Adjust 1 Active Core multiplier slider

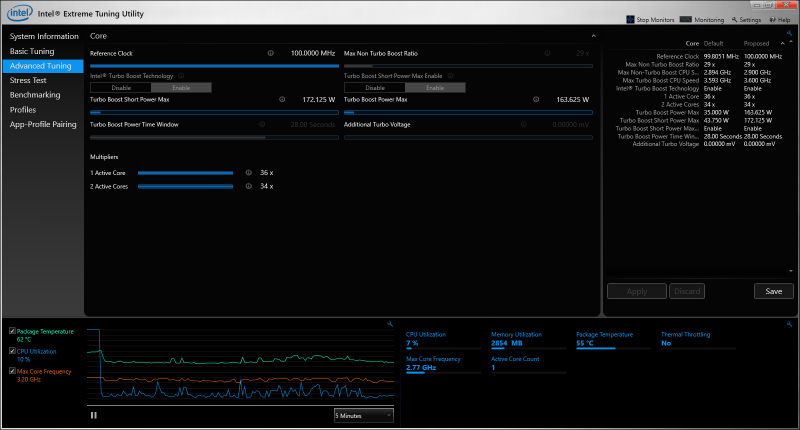click(x=185, y=173)
